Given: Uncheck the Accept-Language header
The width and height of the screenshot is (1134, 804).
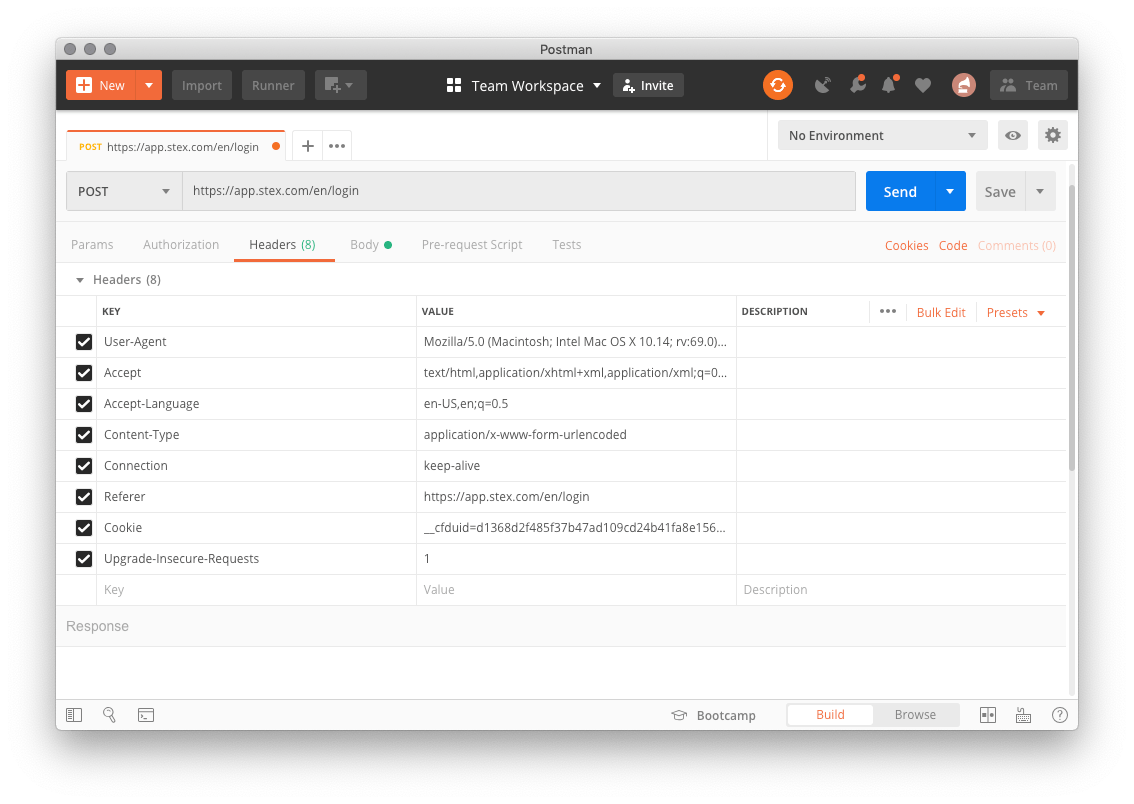Looking at the screenshot, I should (84, 404).
